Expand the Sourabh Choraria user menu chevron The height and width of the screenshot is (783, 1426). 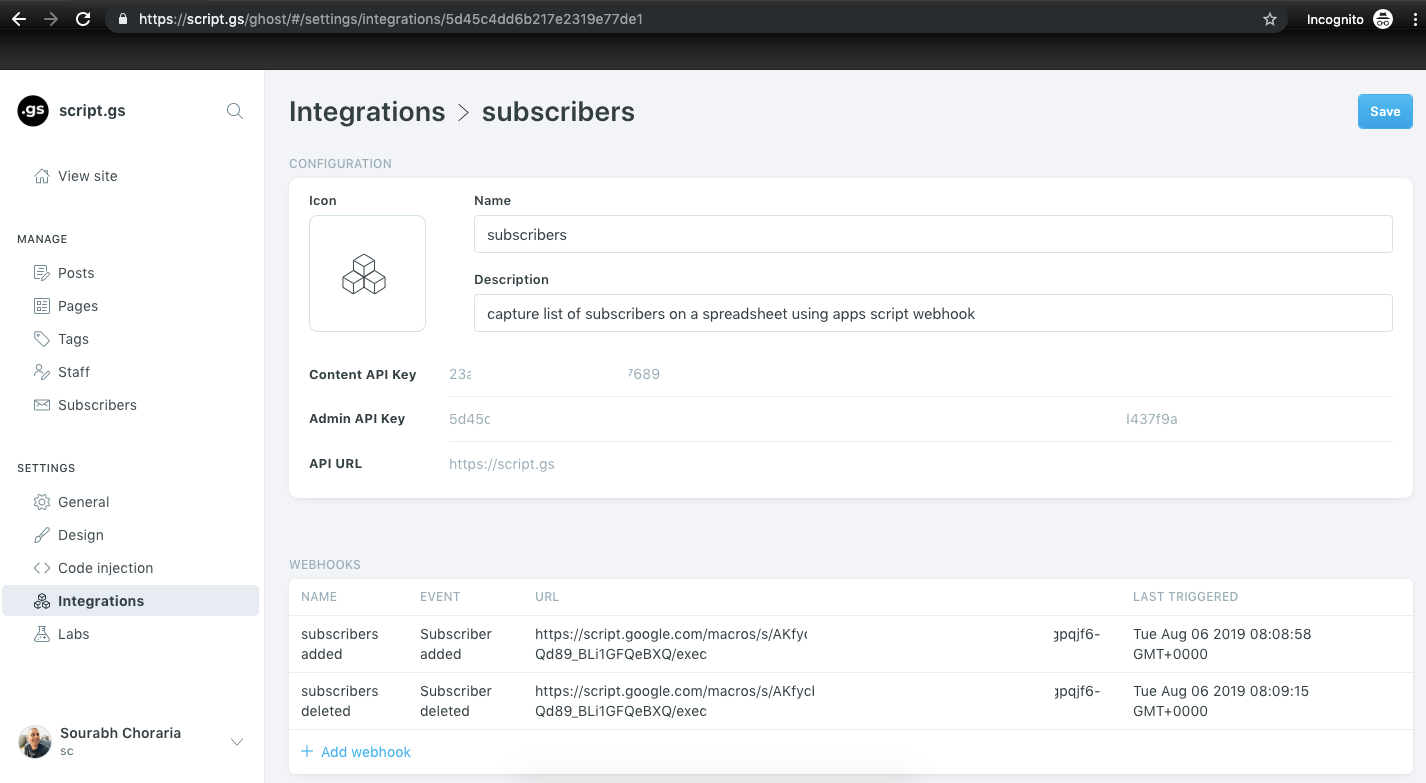pos(237,742)
